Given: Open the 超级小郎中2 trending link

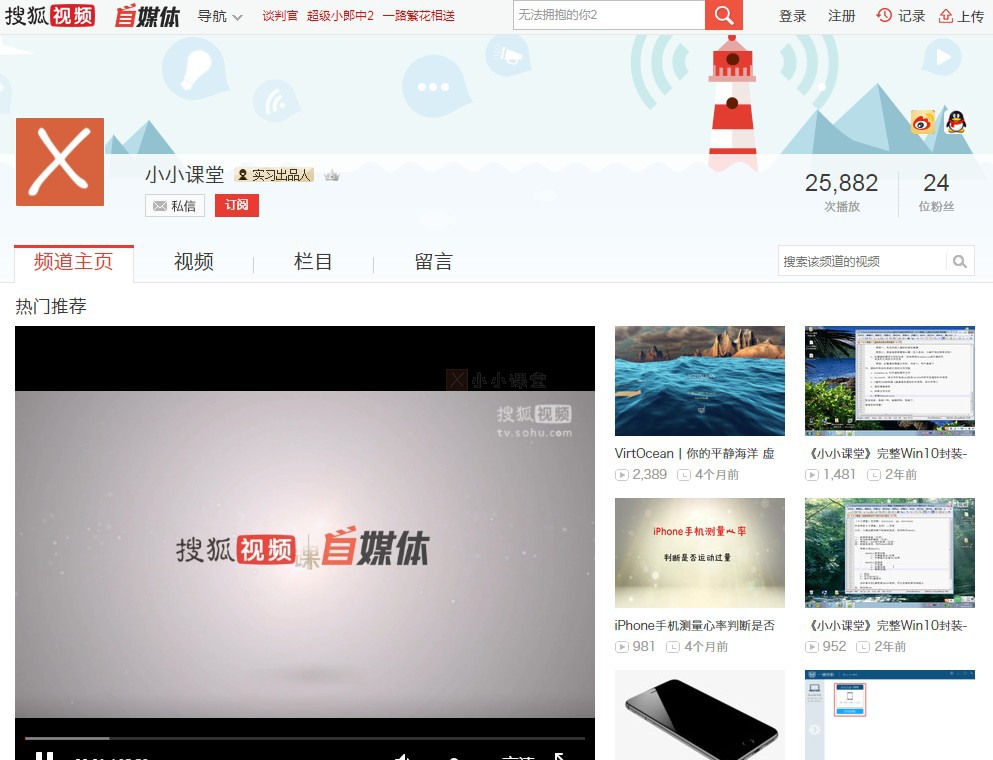Looking at the screenshot, I should [340, 16].
